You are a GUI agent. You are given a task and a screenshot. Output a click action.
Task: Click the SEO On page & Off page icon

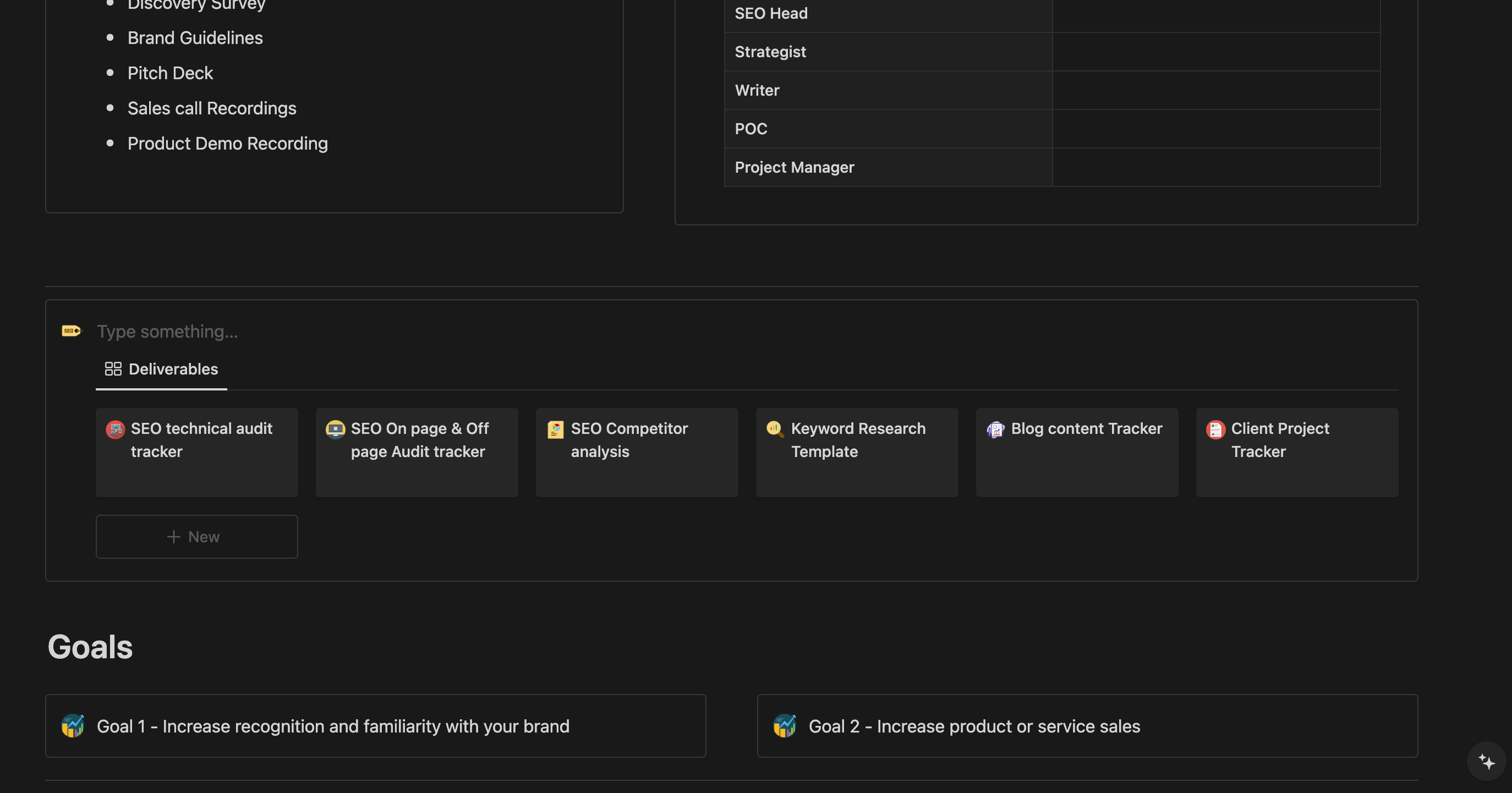[x=335, y=429]
